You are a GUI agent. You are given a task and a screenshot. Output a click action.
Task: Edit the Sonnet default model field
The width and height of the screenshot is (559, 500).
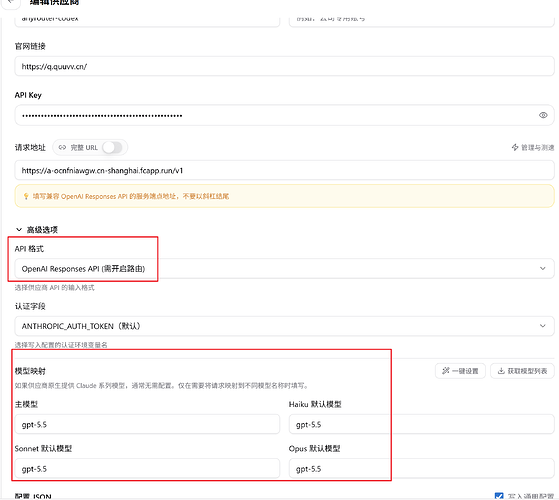[147, 468]
